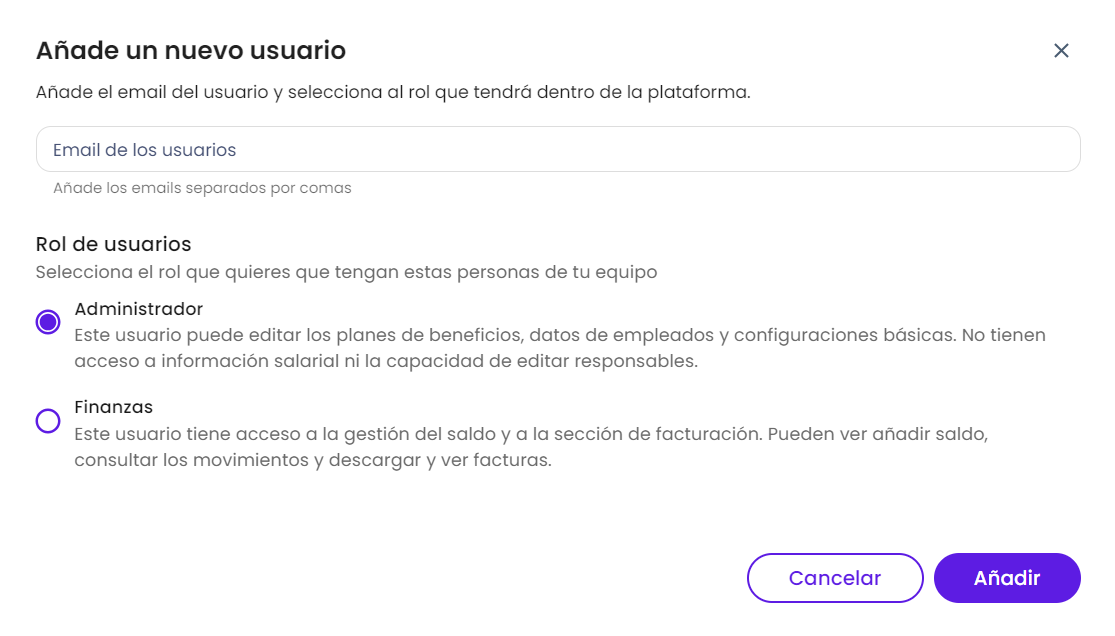Click helper text 'Añade los emails separados por comas'
This screenshot has height=636, width=1115.
click(202, 188)
